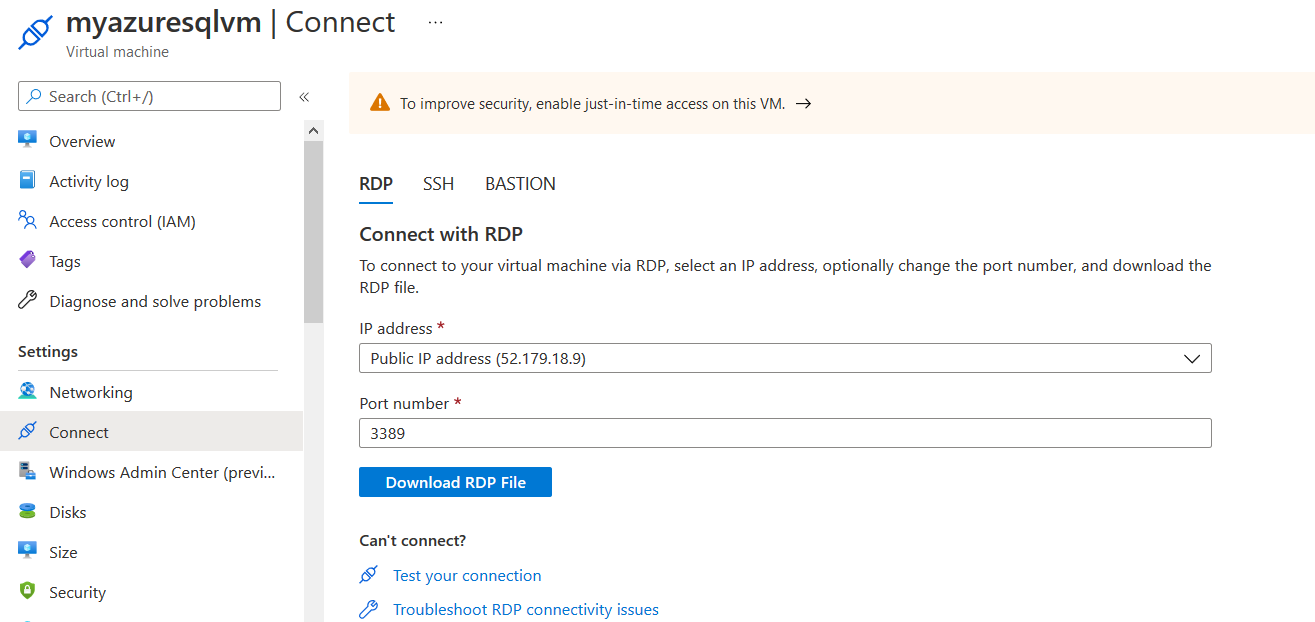Click the Download RDP File button
The width and height of the screenshot is (1315, 622).
pyautogui.click(x=455, y=482)
